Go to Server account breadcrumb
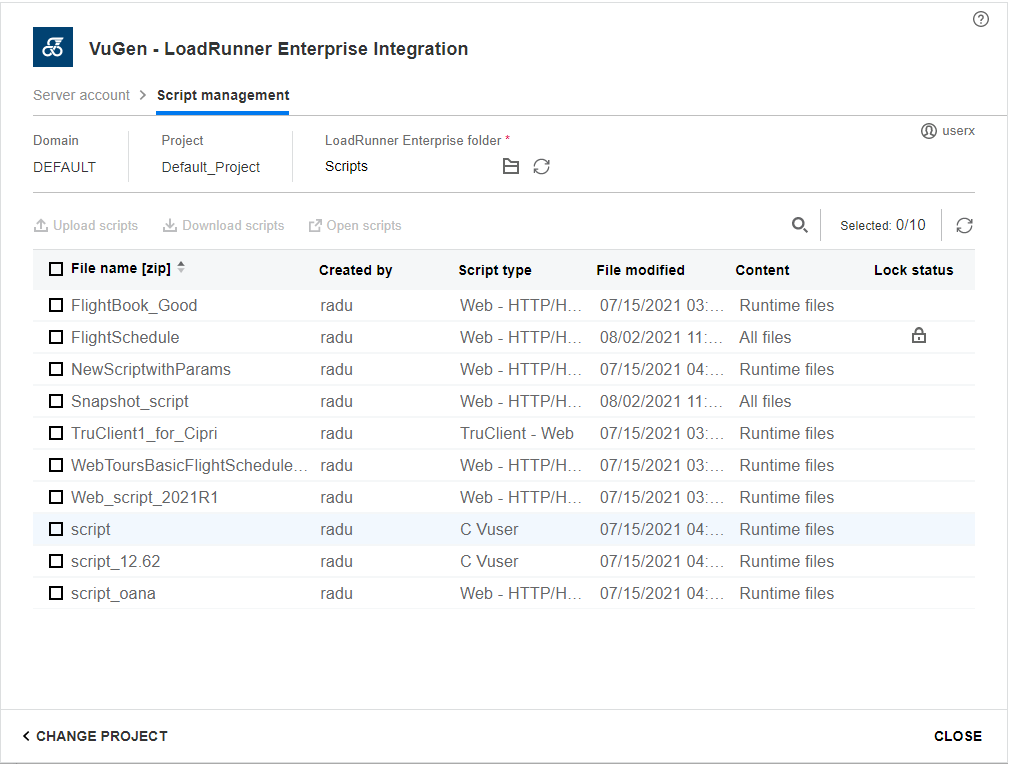This screenshot has width=1009, height=764. [x=81, y=95]
